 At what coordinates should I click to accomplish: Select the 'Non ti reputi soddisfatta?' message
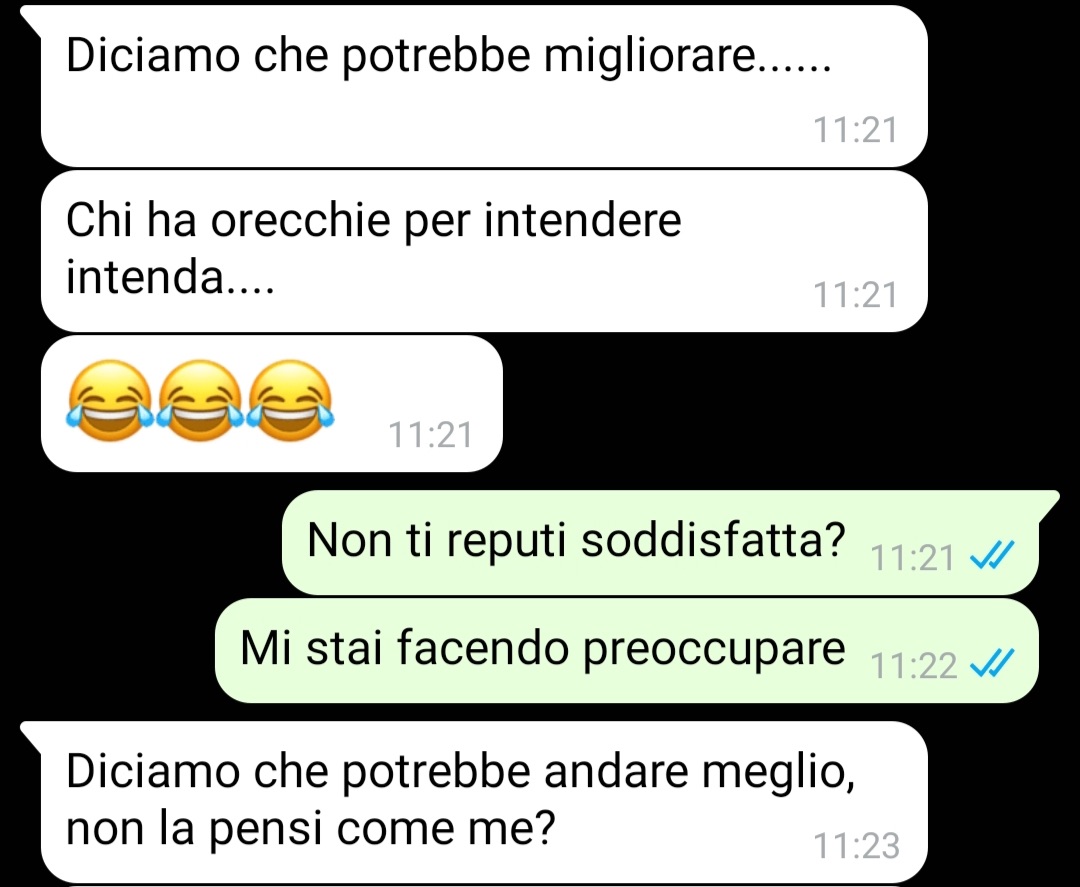(660, 543)
